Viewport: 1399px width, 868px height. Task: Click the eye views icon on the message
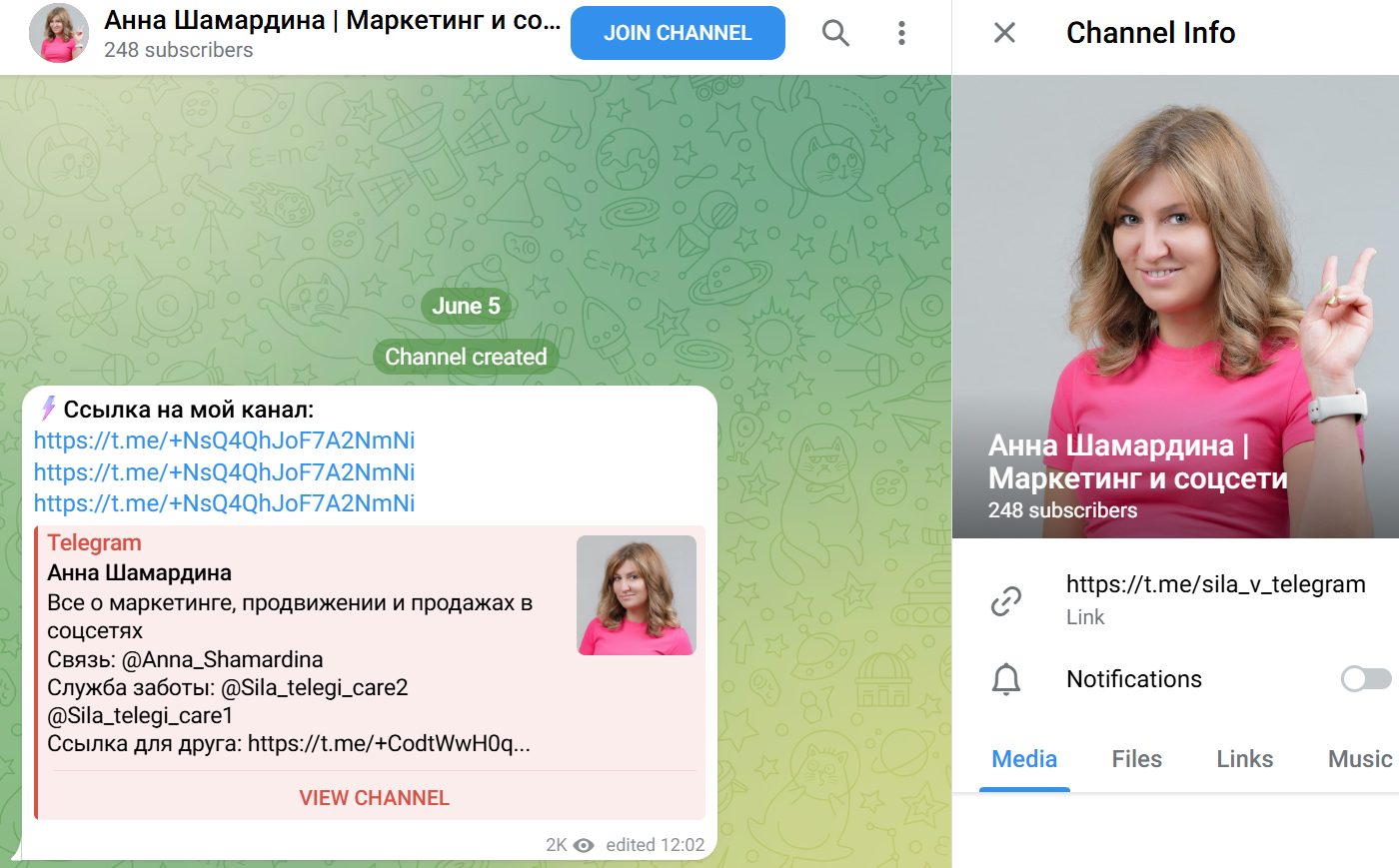click(x=584, y=845)
